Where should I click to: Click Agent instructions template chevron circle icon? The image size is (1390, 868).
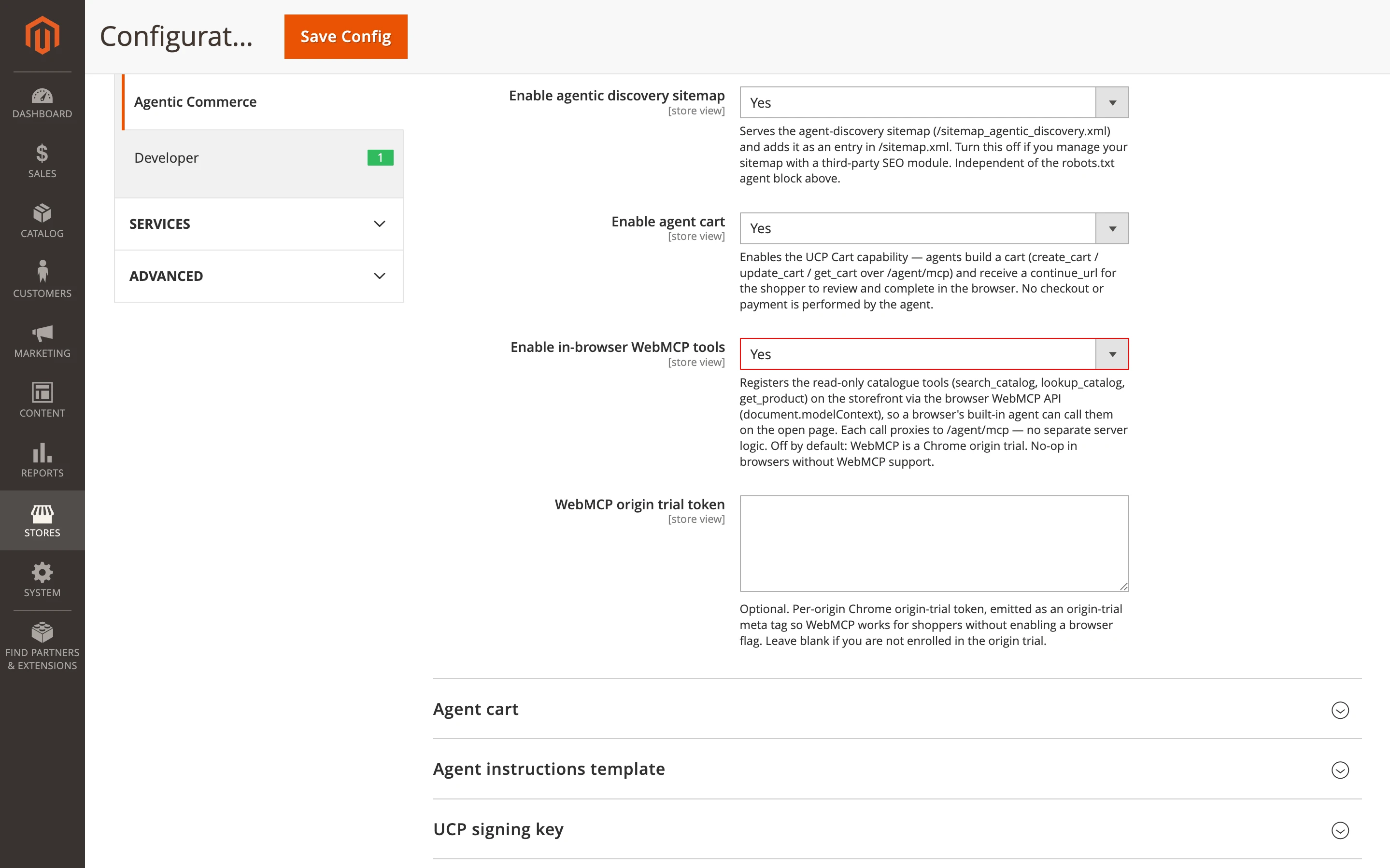click(x=1340, y=770)
